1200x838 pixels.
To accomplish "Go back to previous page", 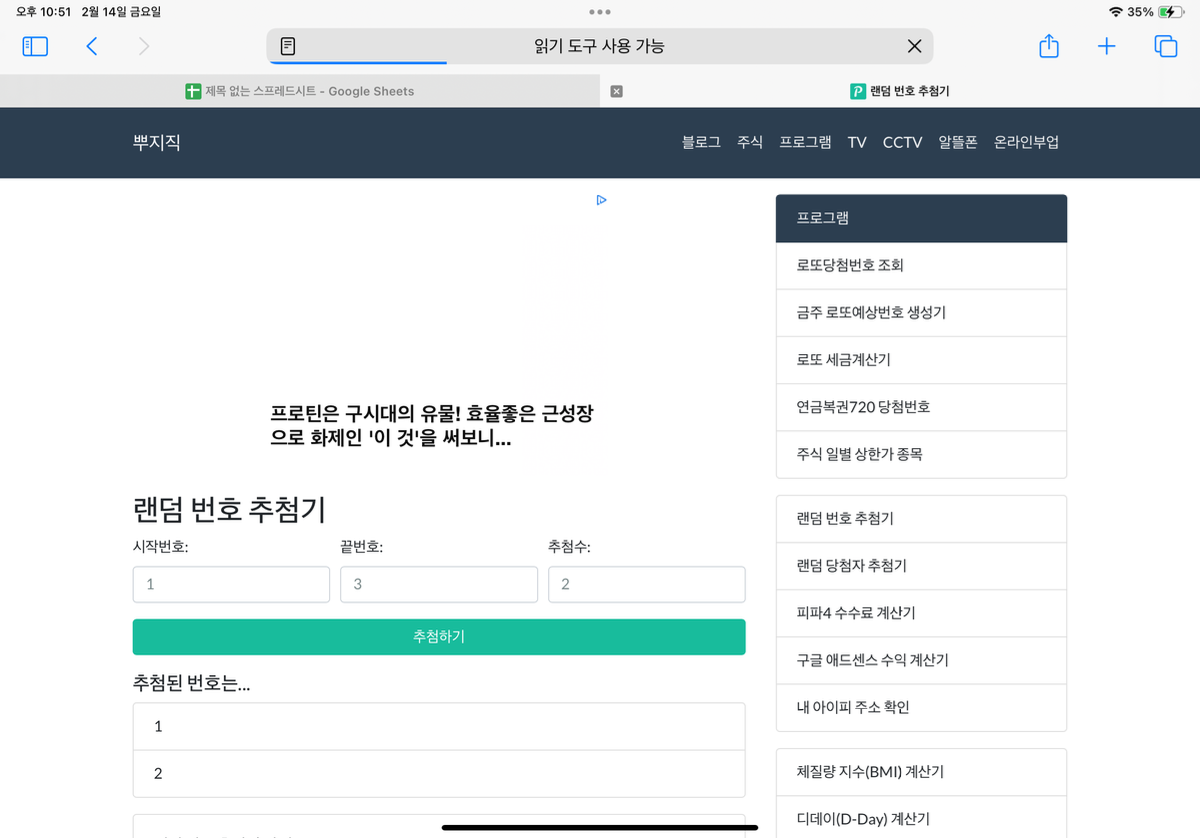I will click(x=92, y=46).
